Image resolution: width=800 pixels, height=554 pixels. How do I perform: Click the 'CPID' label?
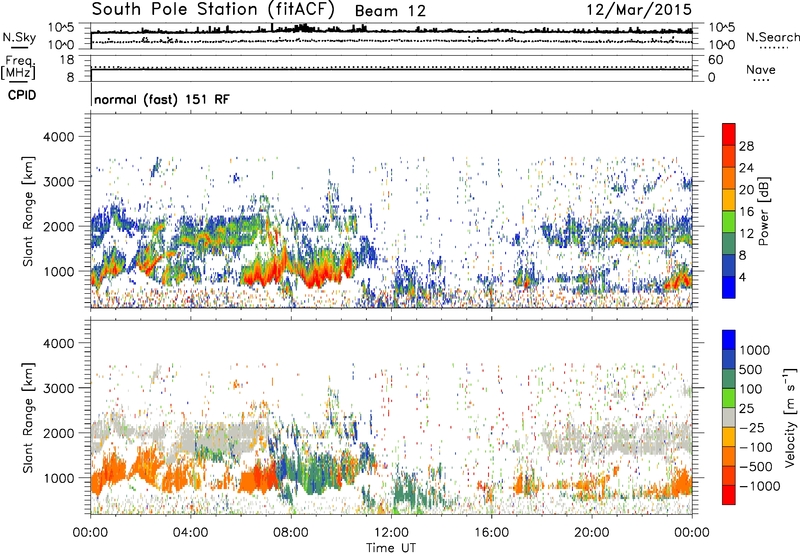click(22, 95)
